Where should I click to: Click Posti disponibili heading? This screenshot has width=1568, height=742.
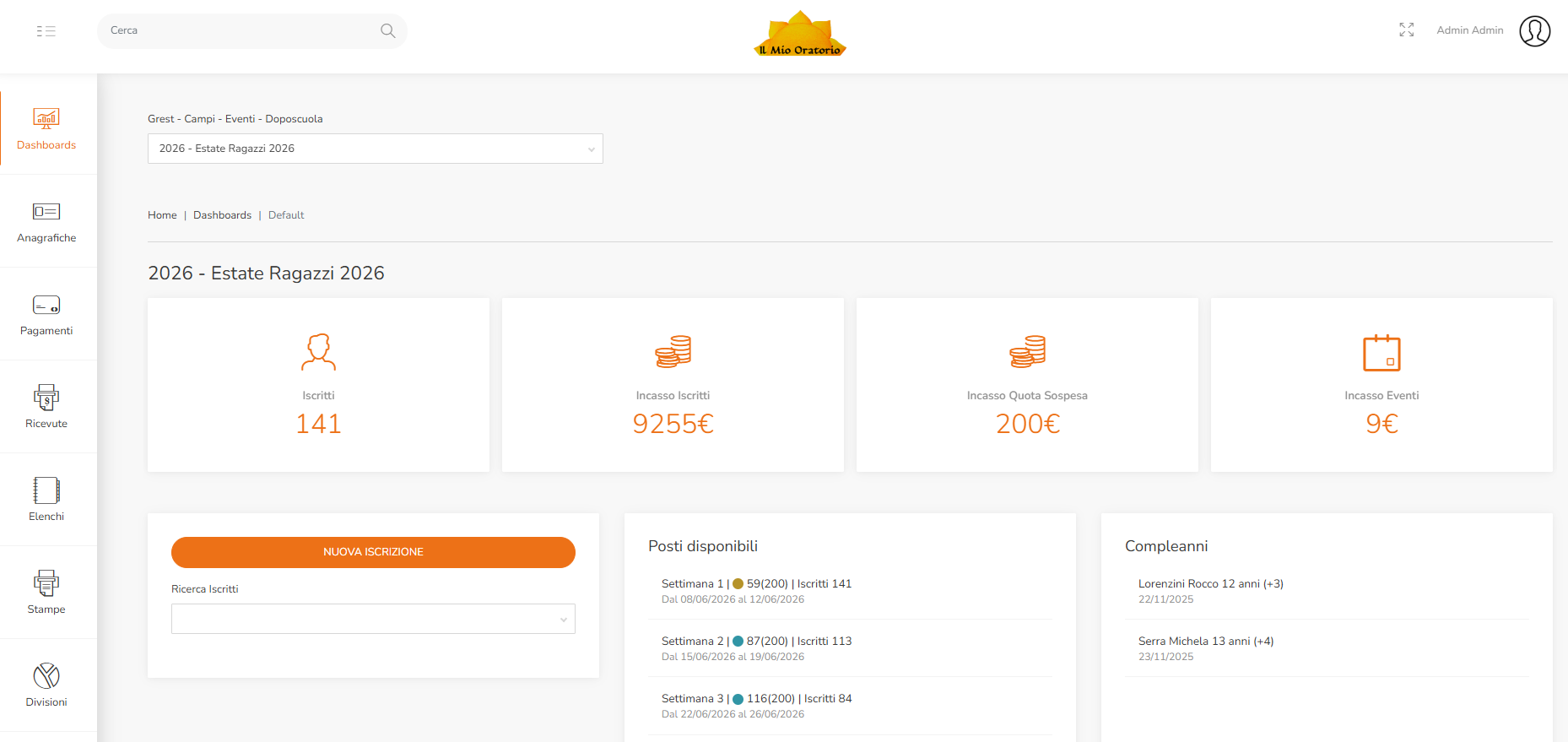click(703, 546)
